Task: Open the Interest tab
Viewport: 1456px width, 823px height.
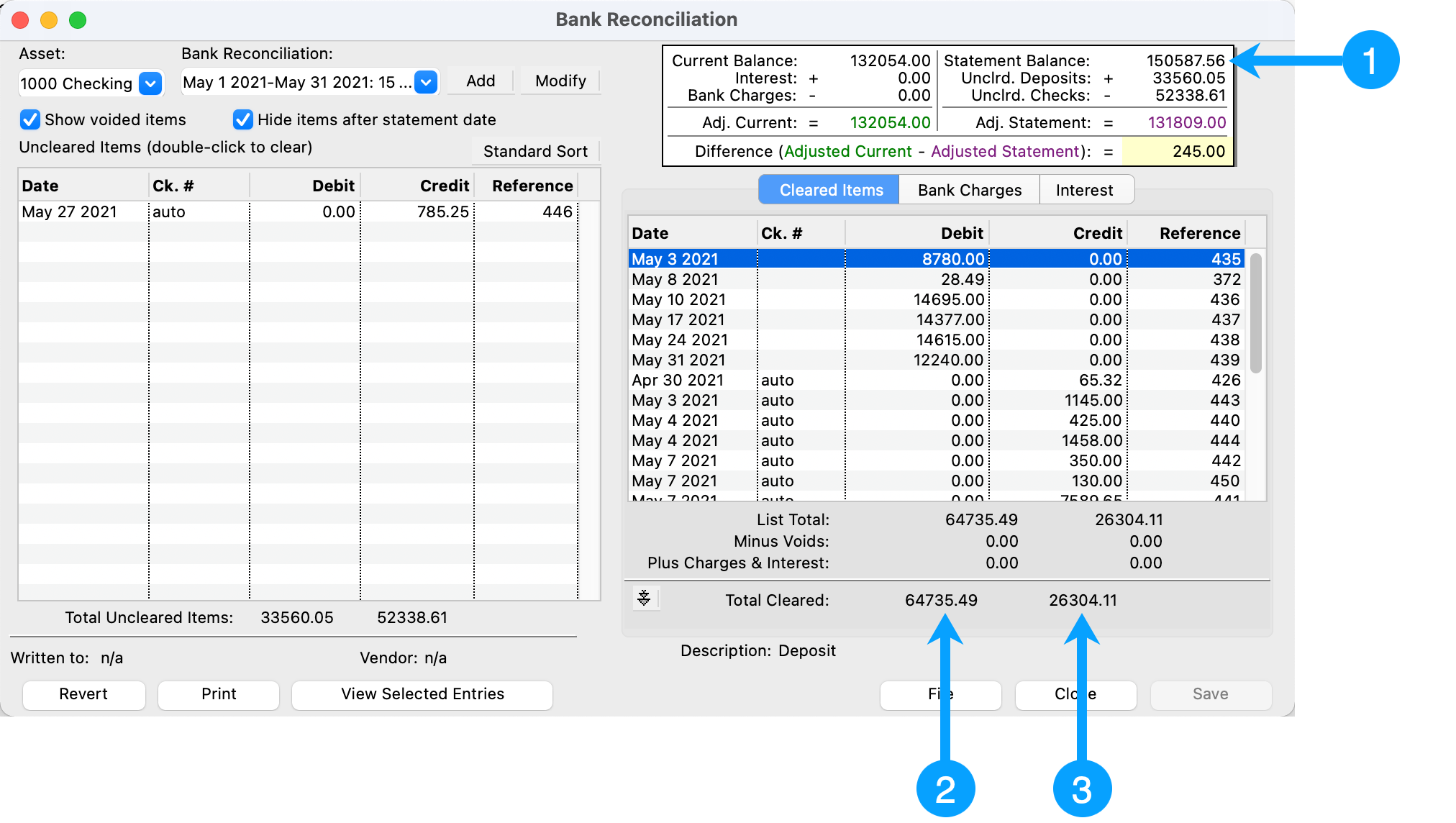Action: tap(1084, 190)
